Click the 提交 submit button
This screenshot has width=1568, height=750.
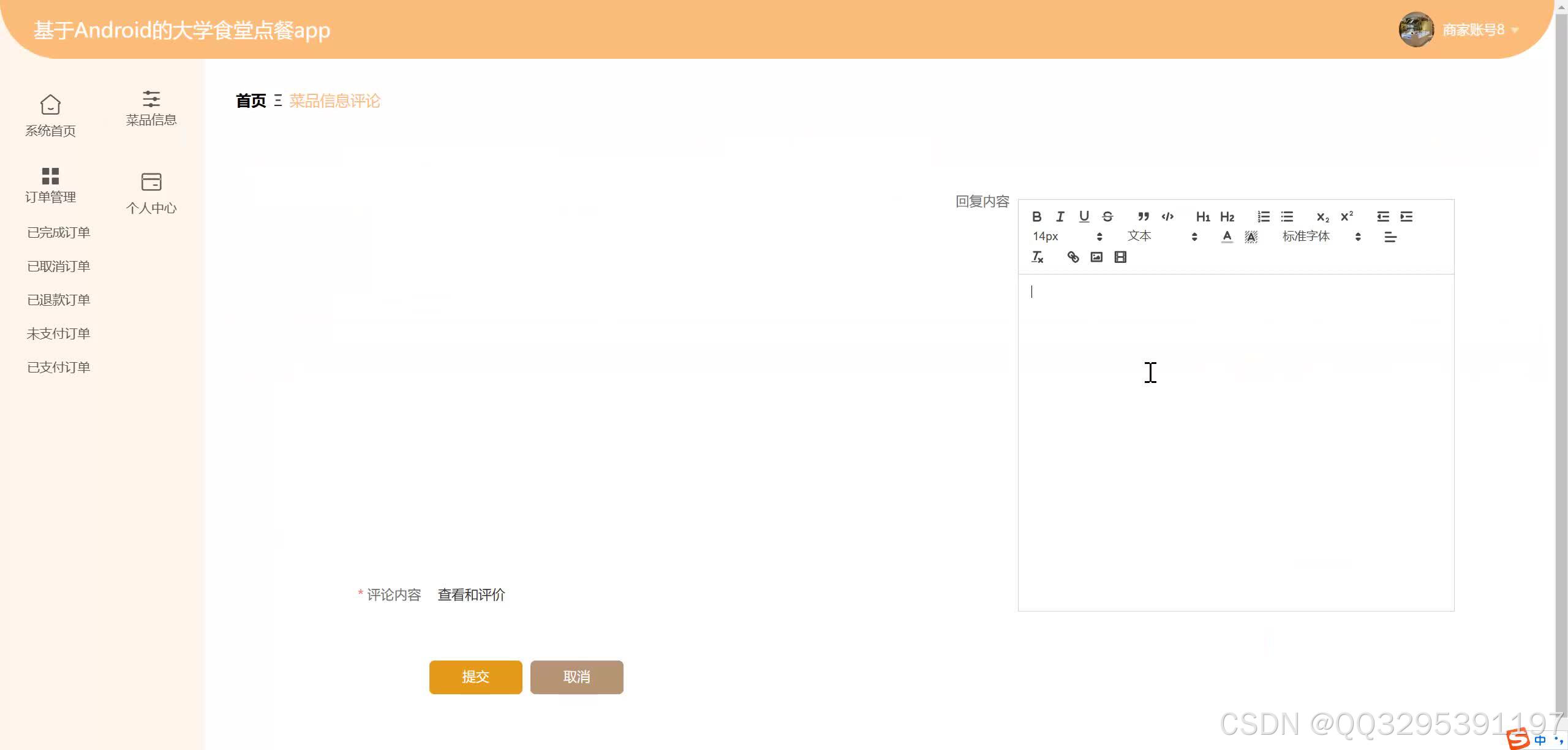(475, 677)
